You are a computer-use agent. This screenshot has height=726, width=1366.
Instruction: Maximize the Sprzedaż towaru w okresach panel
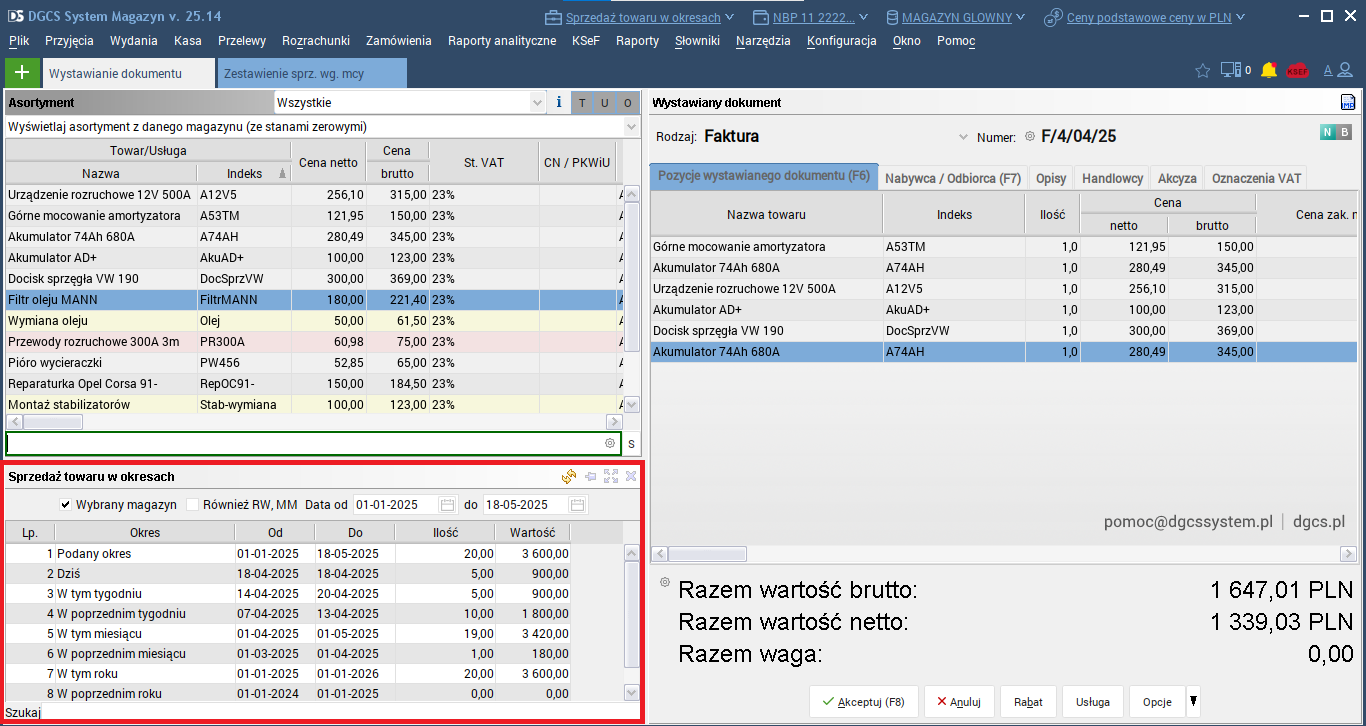pyautogui.click(x=611, y=477)
